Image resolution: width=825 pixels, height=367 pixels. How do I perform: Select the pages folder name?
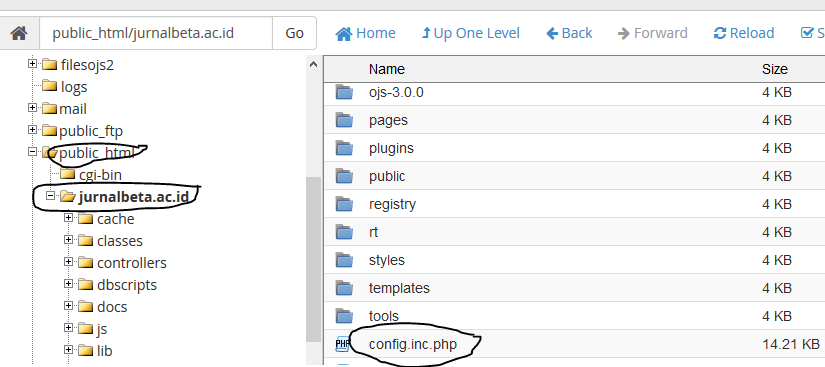click(x=388, y=120)
